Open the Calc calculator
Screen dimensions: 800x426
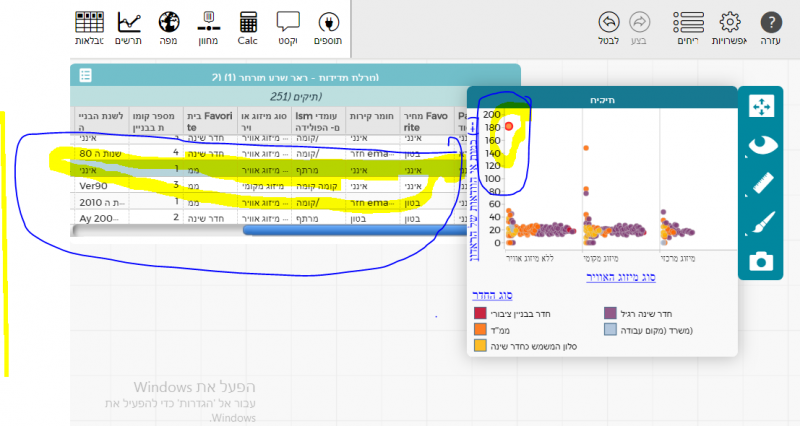(248, 27)
